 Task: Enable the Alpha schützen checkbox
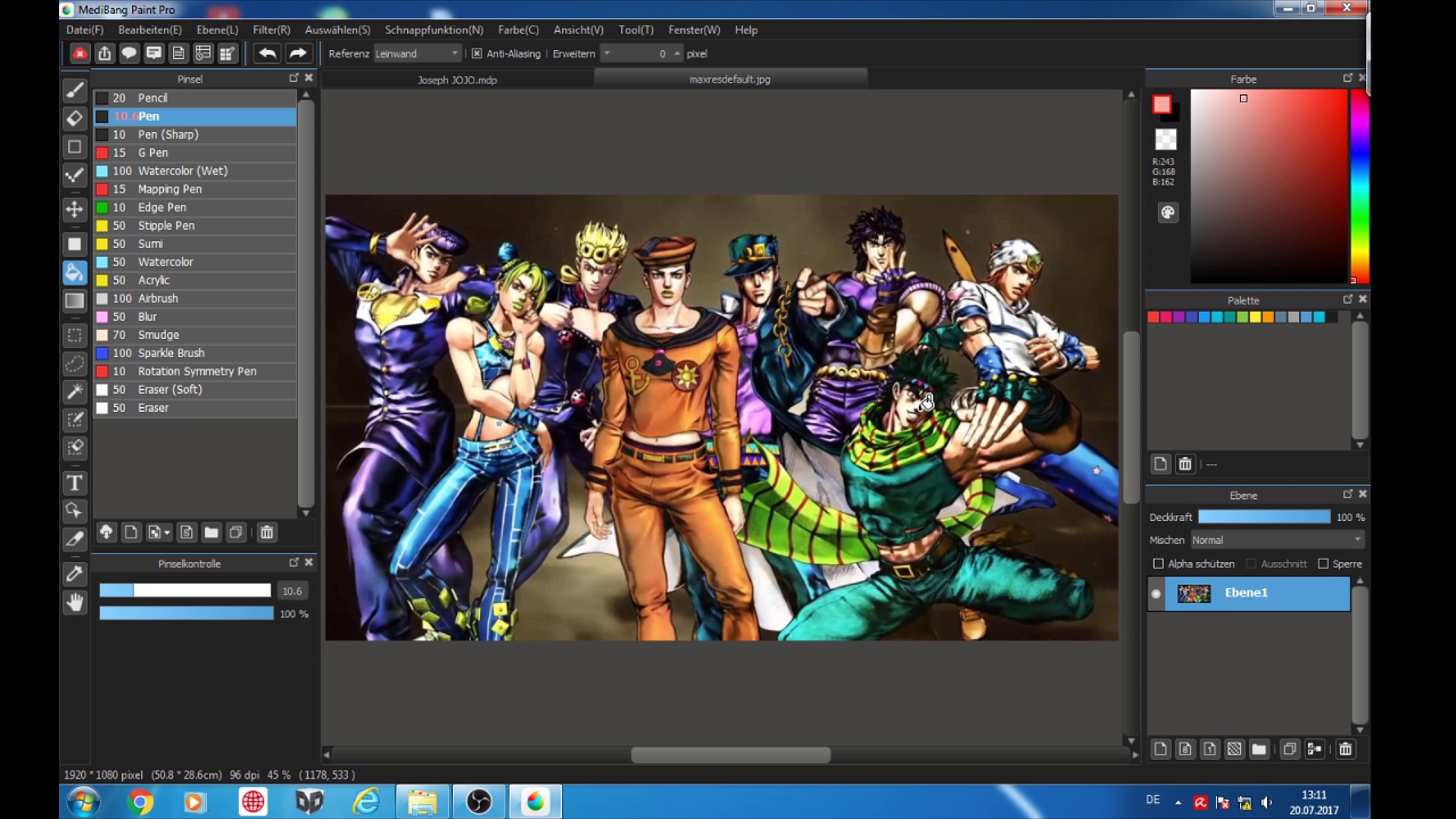click(x=1158, y=563)
